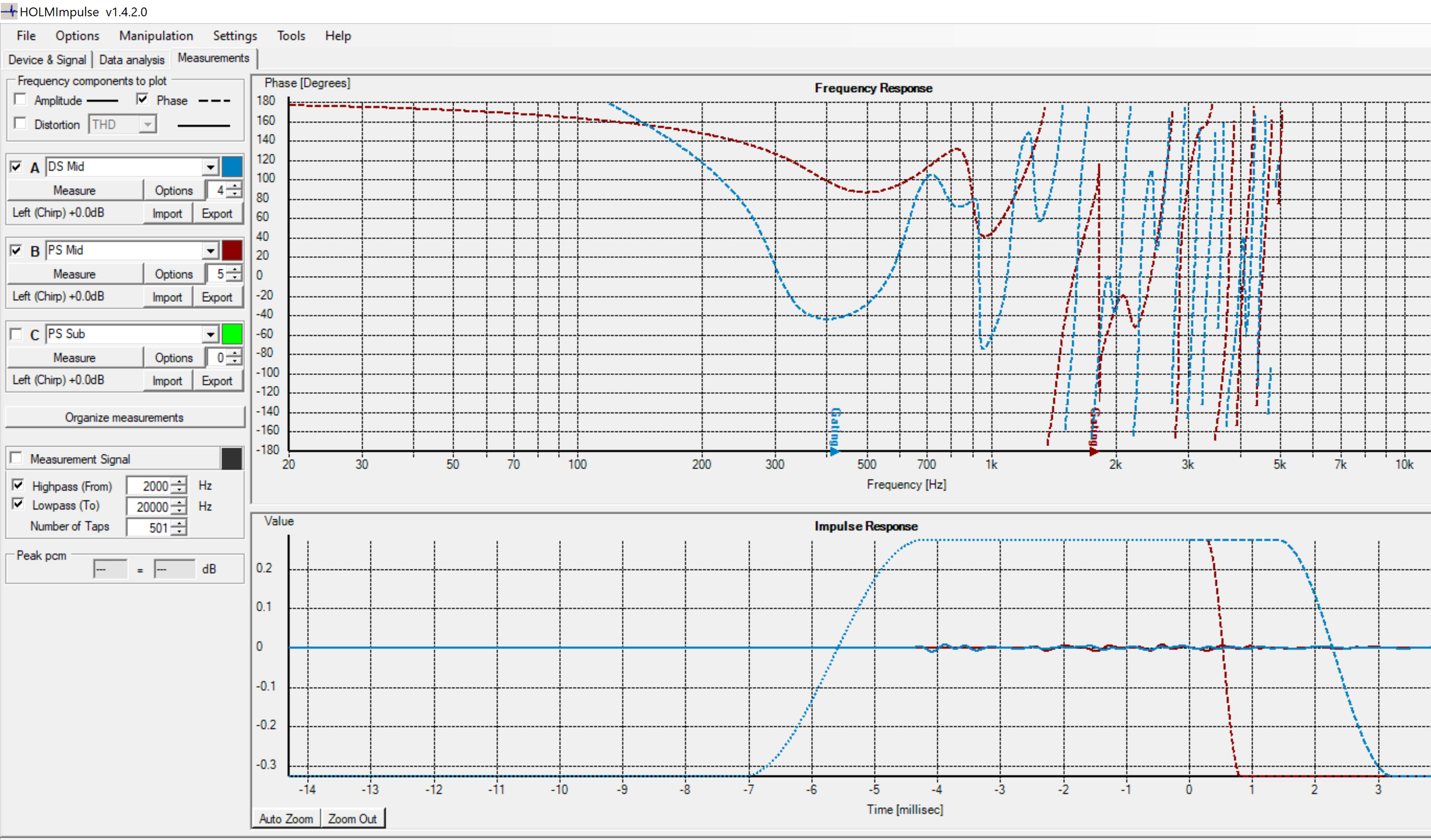Decrease measurement B spinner value with down arrow
1431x840 pixels.
[235, 278]
